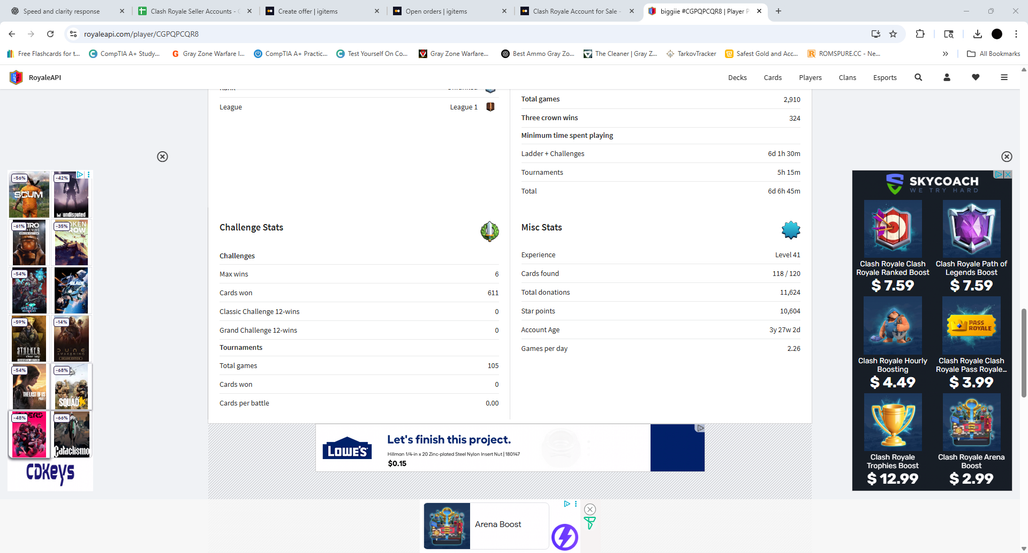Screen dimensions: 1028x553
Task: Open a new browser tab
Action: [778, 11]
